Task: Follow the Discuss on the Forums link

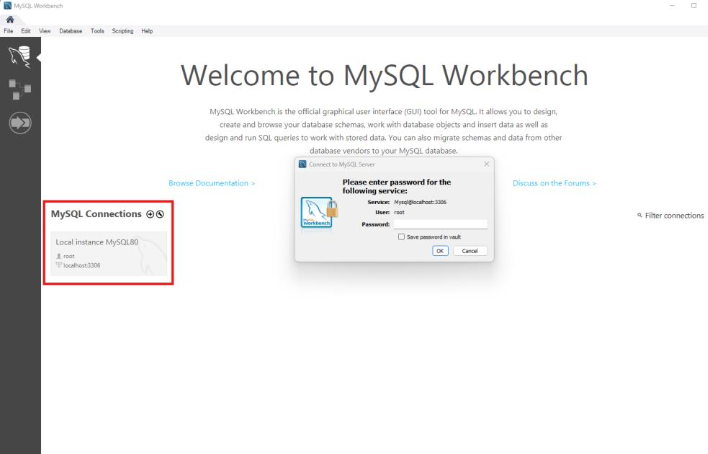Action: click(x=554, y=183)
